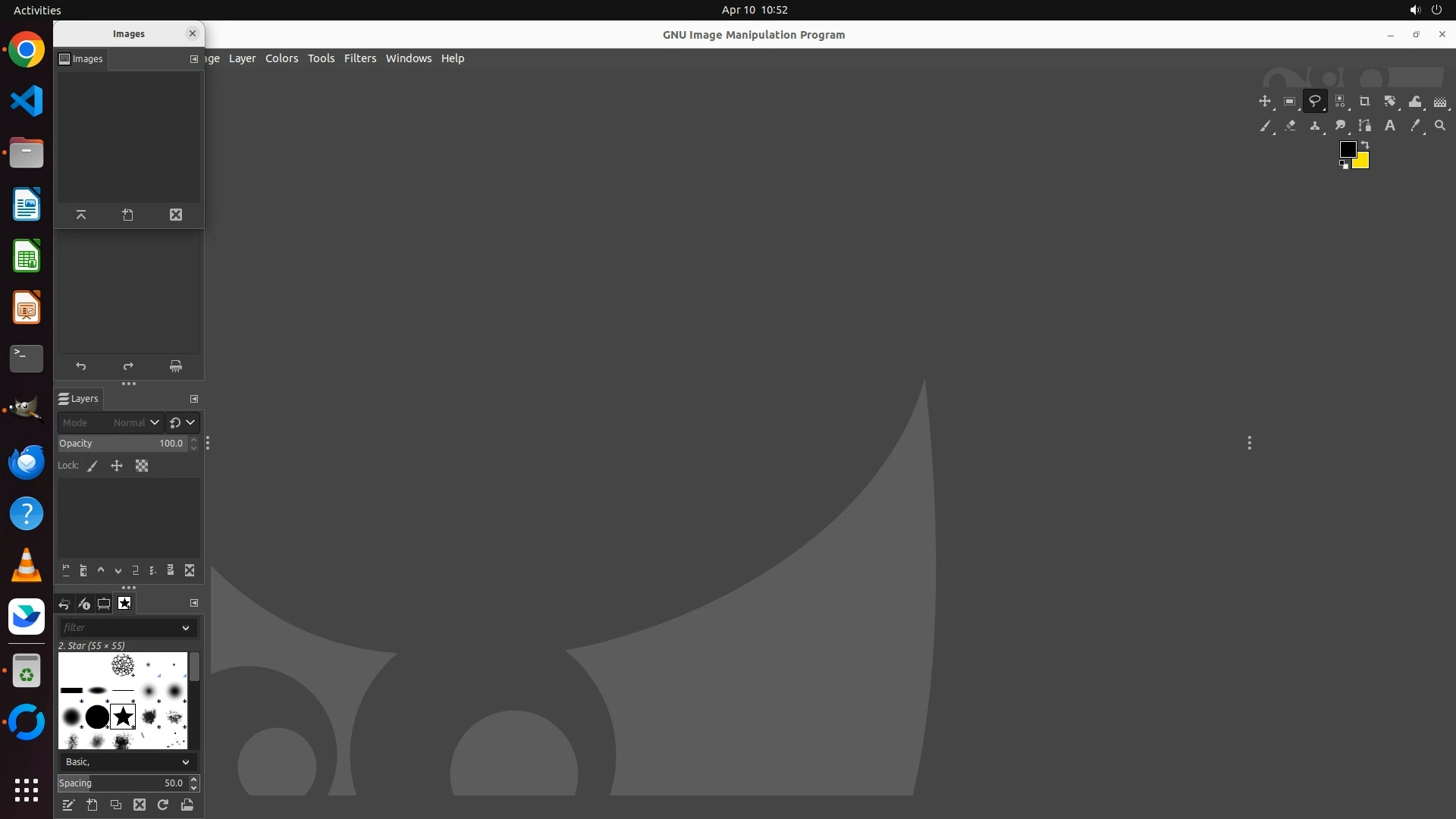Select the Clone stamp tool
Viewport: 1456px width, 819px height.
1315,126
